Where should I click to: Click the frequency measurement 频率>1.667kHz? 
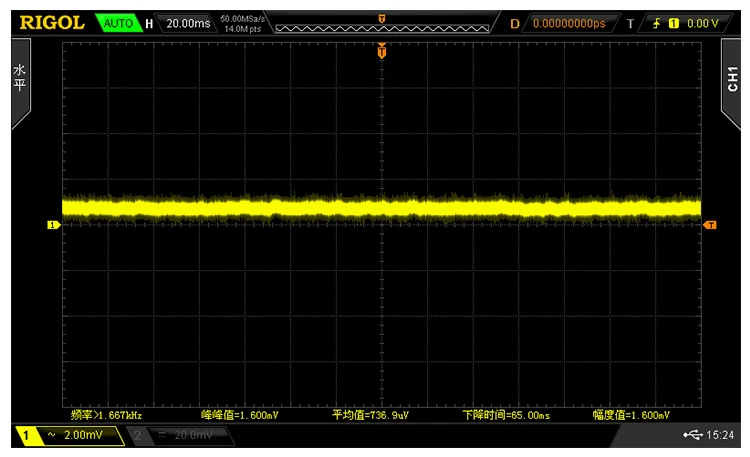point(106,415)
